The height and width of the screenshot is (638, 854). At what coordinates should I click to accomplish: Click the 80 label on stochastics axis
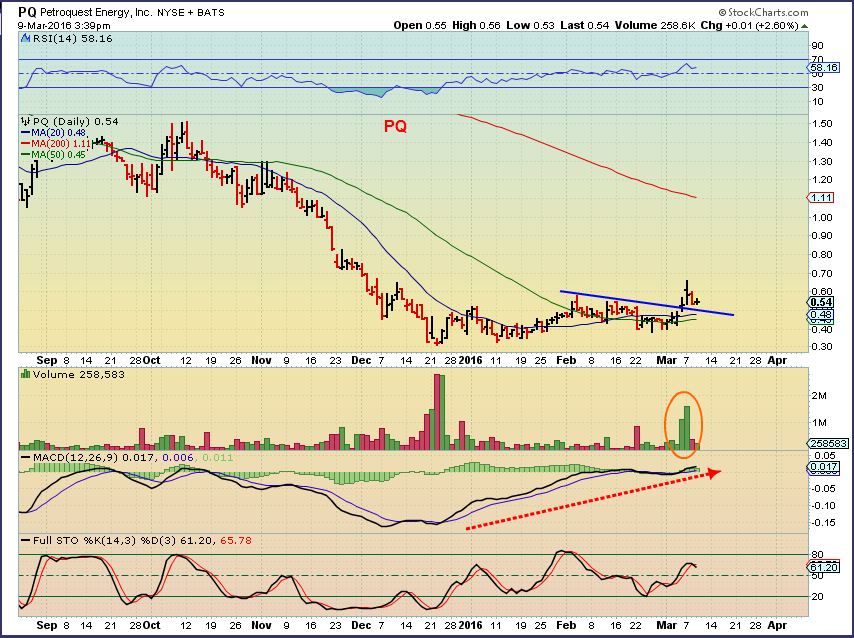tap(817, 555)
